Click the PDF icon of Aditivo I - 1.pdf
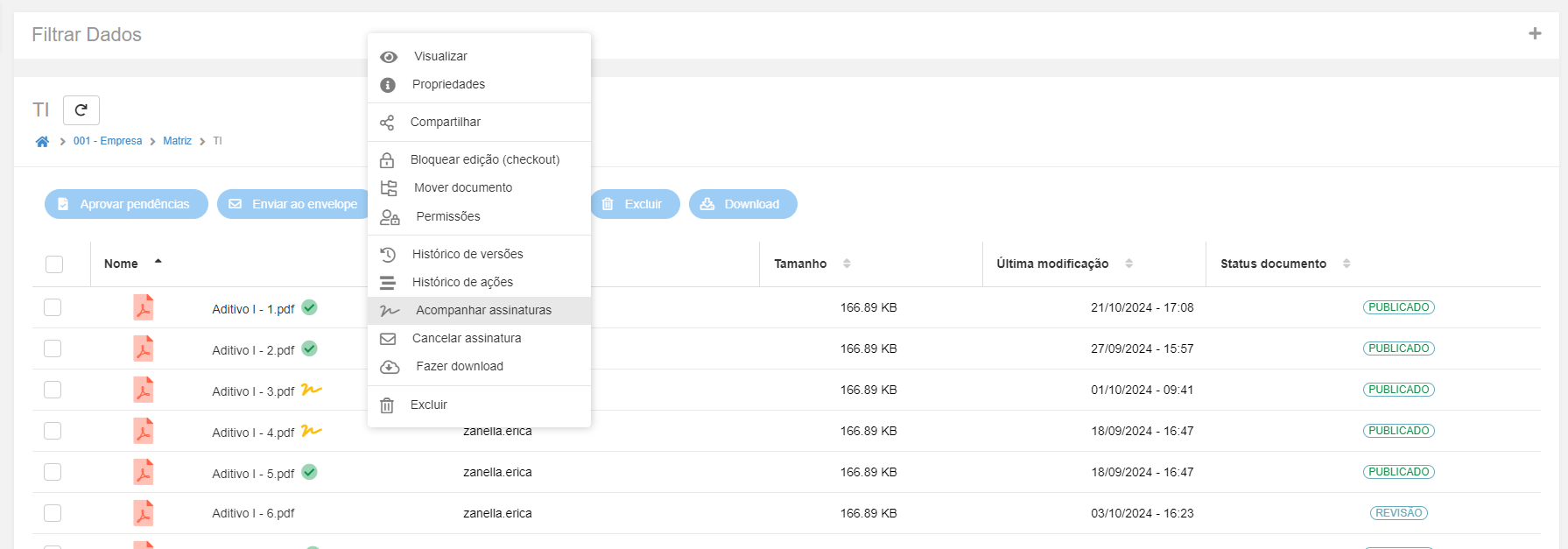This screenshot has height=549, width=1568. (x=144, y=307)
